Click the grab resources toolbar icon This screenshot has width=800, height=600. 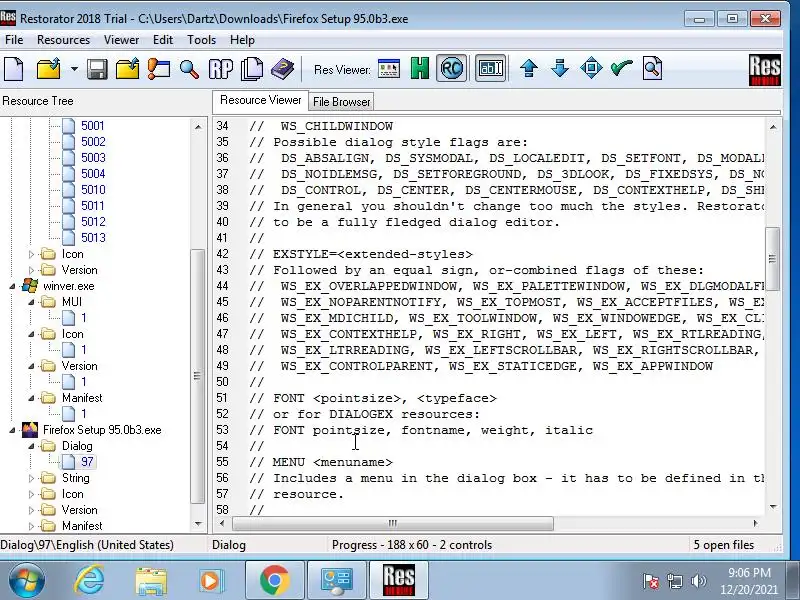[159, 68]
